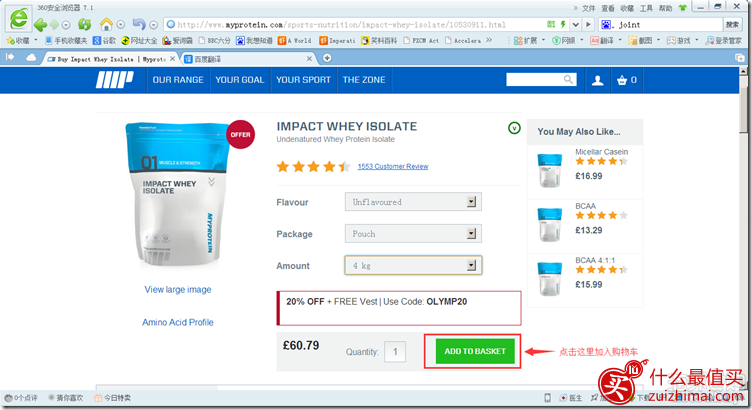Open the cloud sync icon in tab strip

click(x=31, y=58)
